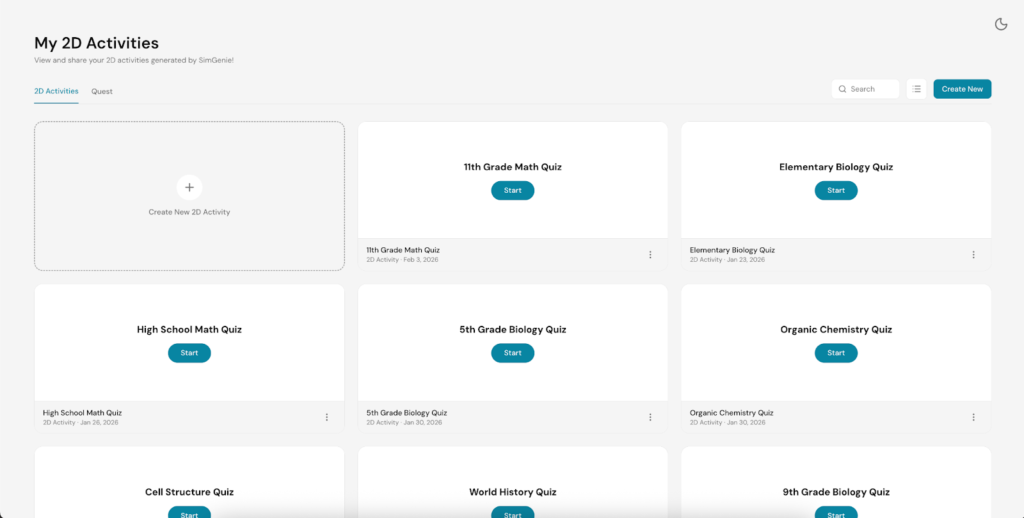Click the three-dot icon for Organic Chemistry Quiz

coord(973,417)
